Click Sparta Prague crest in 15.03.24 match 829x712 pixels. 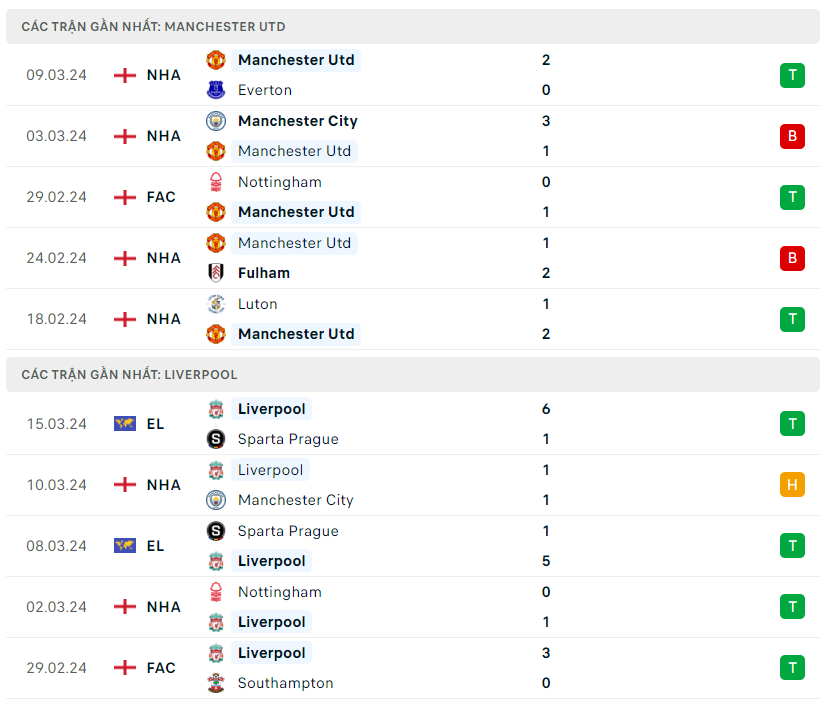pyautogui.click(x=216, y=439)
